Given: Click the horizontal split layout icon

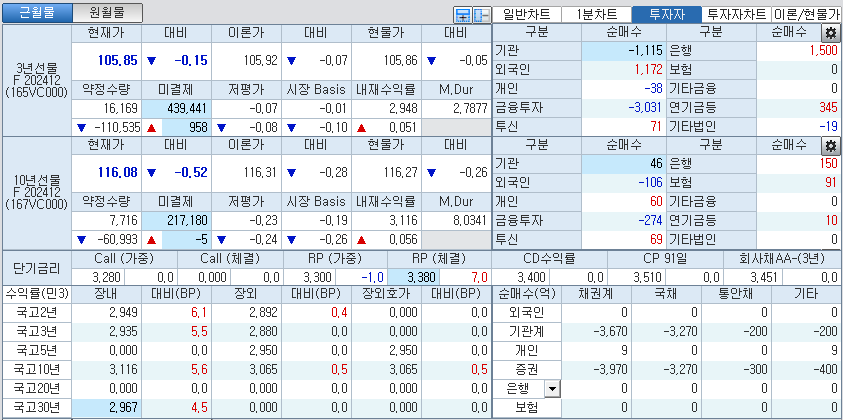Looking at the screenshot, I should pos(462,15).
